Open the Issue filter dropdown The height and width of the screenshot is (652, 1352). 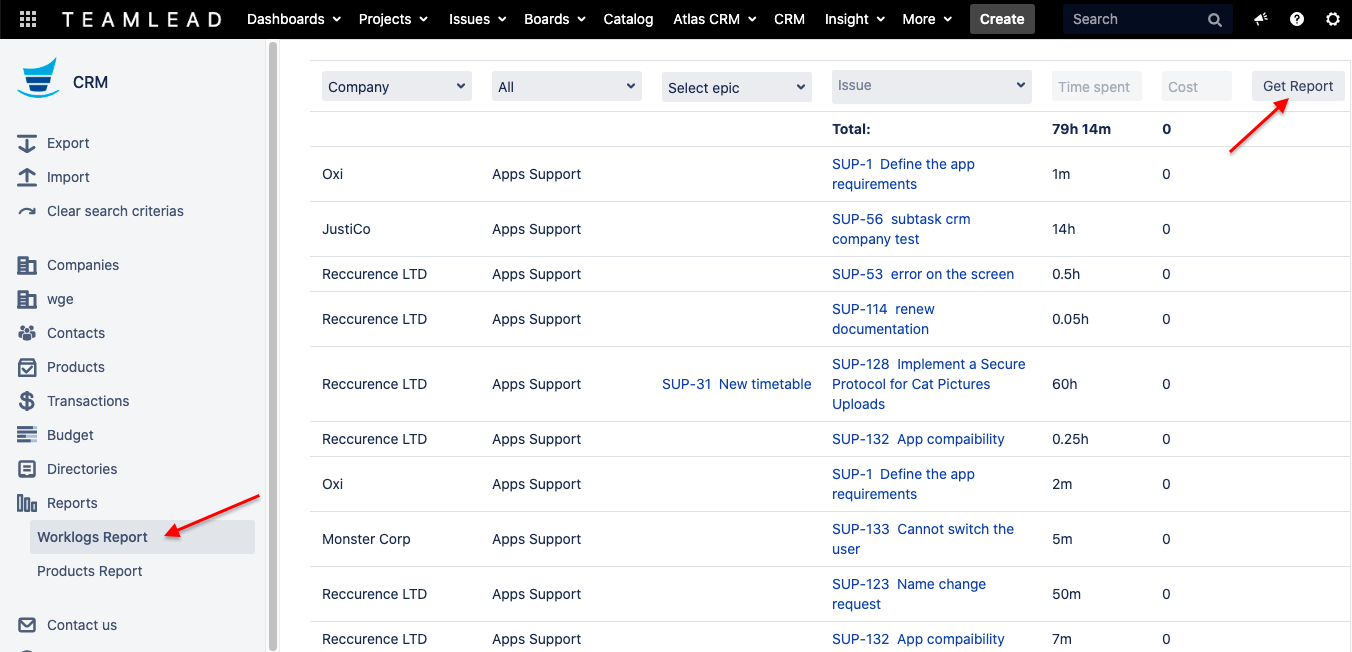930,86
